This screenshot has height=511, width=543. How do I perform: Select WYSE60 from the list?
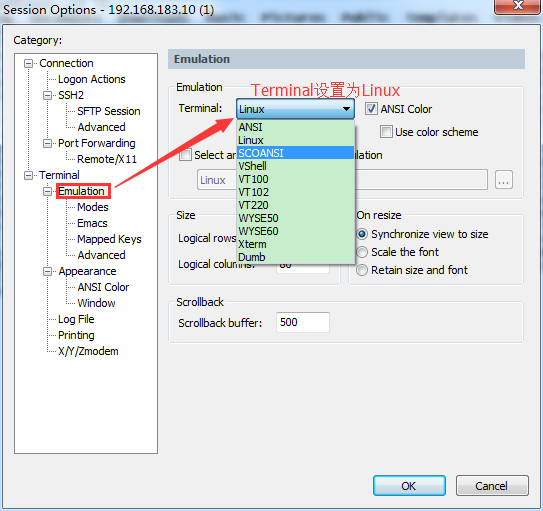(x=295, y=231)
